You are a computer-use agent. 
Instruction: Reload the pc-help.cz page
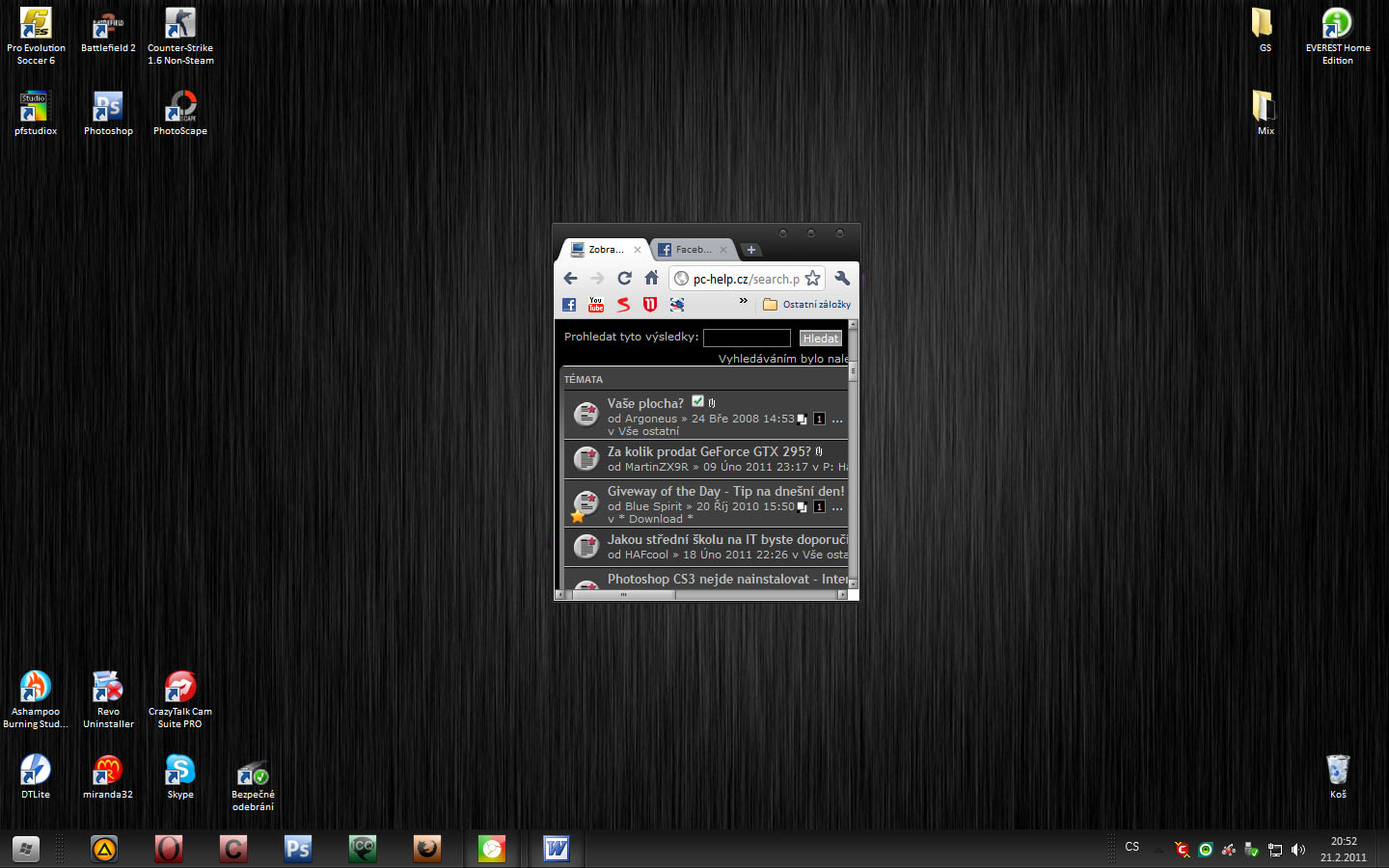click(x=624, y=279)
